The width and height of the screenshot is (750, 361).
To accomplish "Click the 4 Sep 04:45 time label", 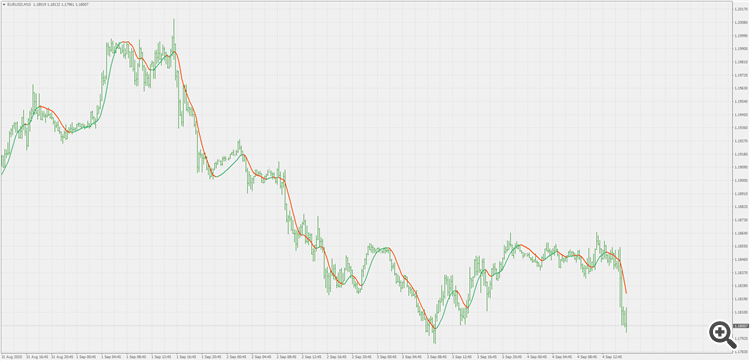I will pyautogui.click(x=562, y=357).
